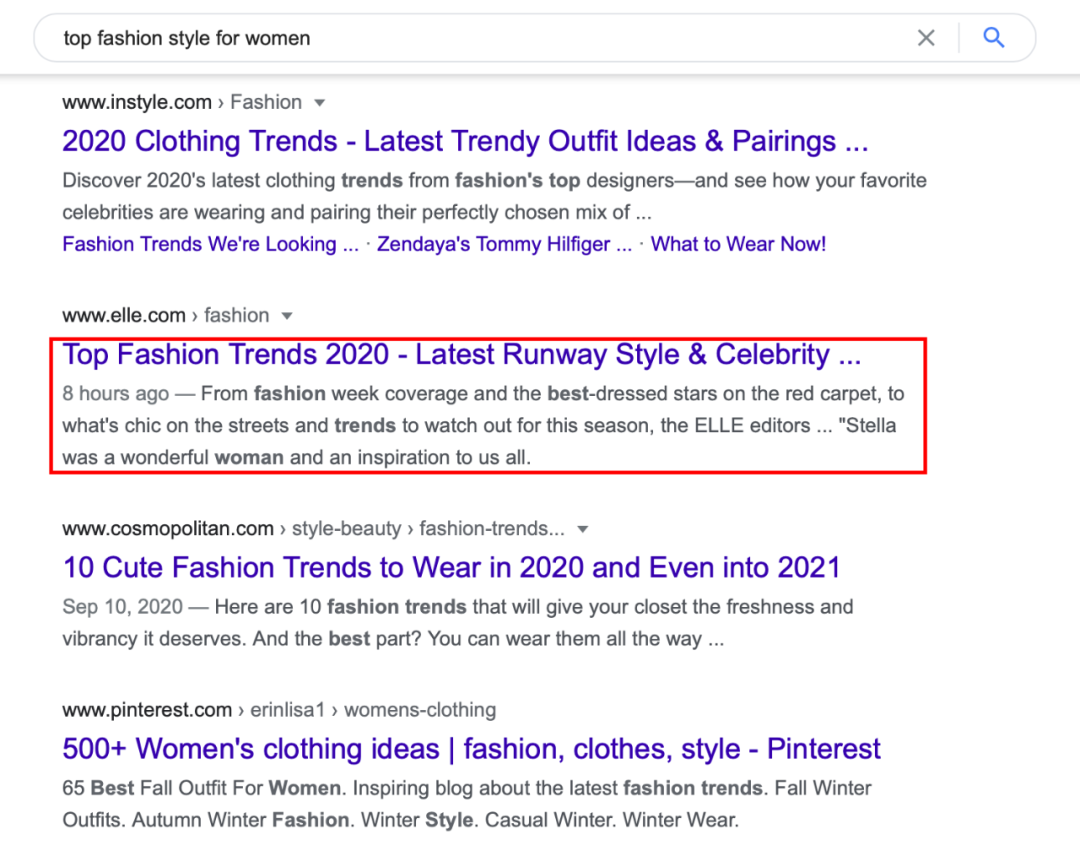Follow the 'Fashion Trends We're Looking ...' sitelink

click(x=210, y=244)
